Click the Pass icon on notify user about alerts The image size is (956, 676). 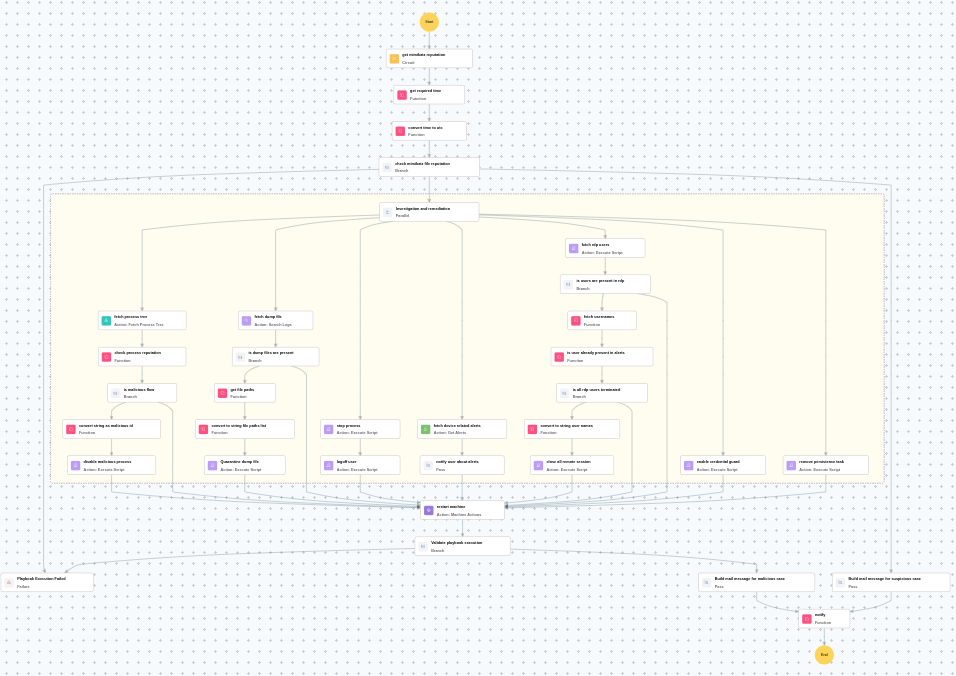click(x=428, y=465)
